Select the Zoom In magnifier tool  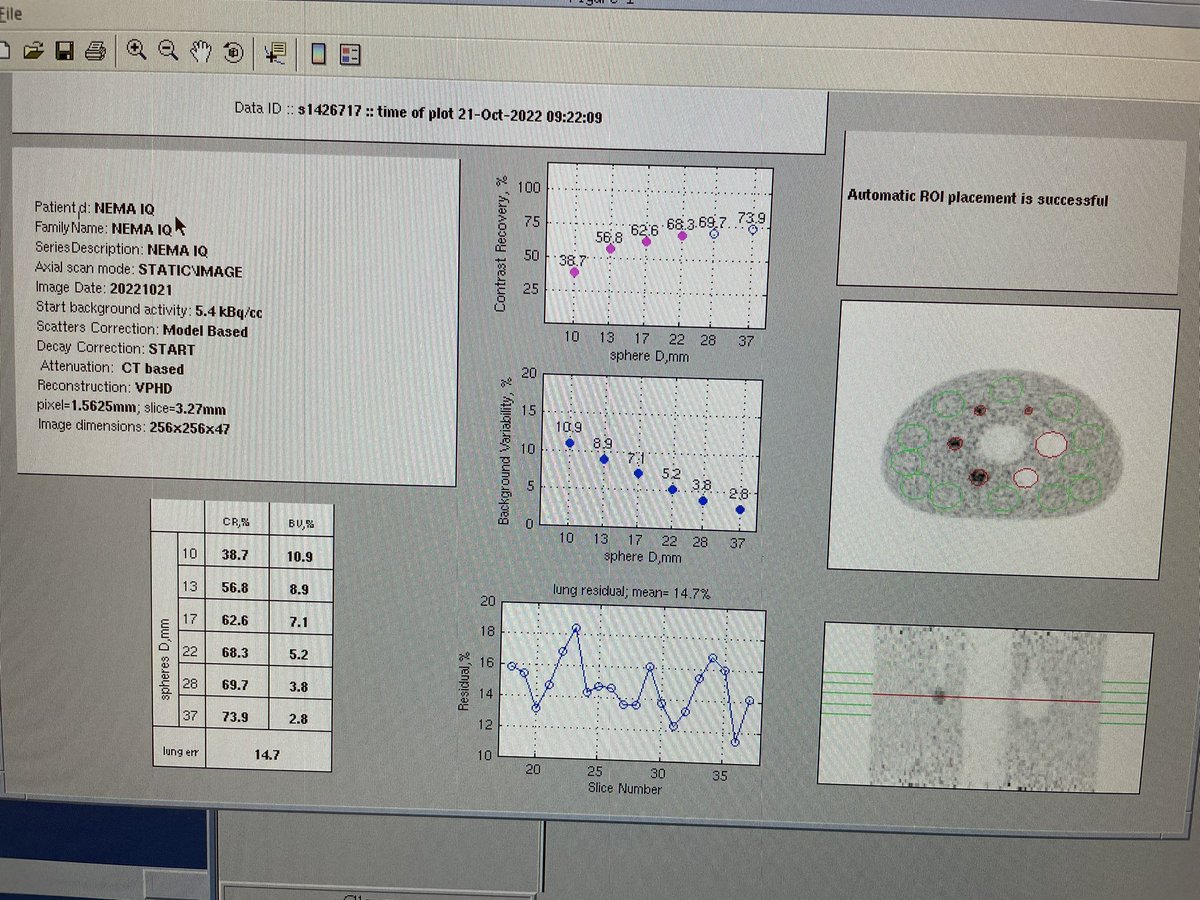(x=137, y=51)
